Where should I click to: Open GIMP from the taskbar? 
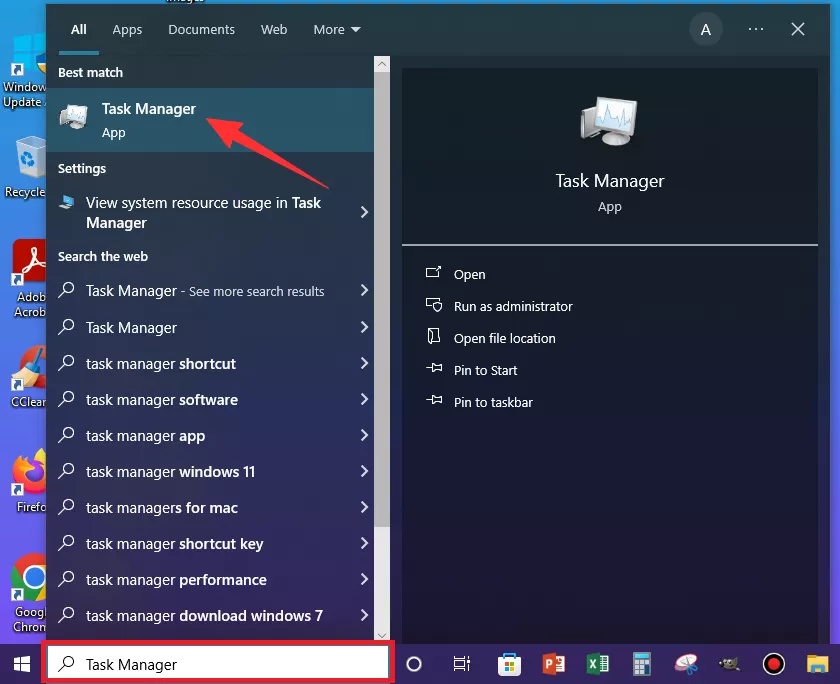[729, 663]
